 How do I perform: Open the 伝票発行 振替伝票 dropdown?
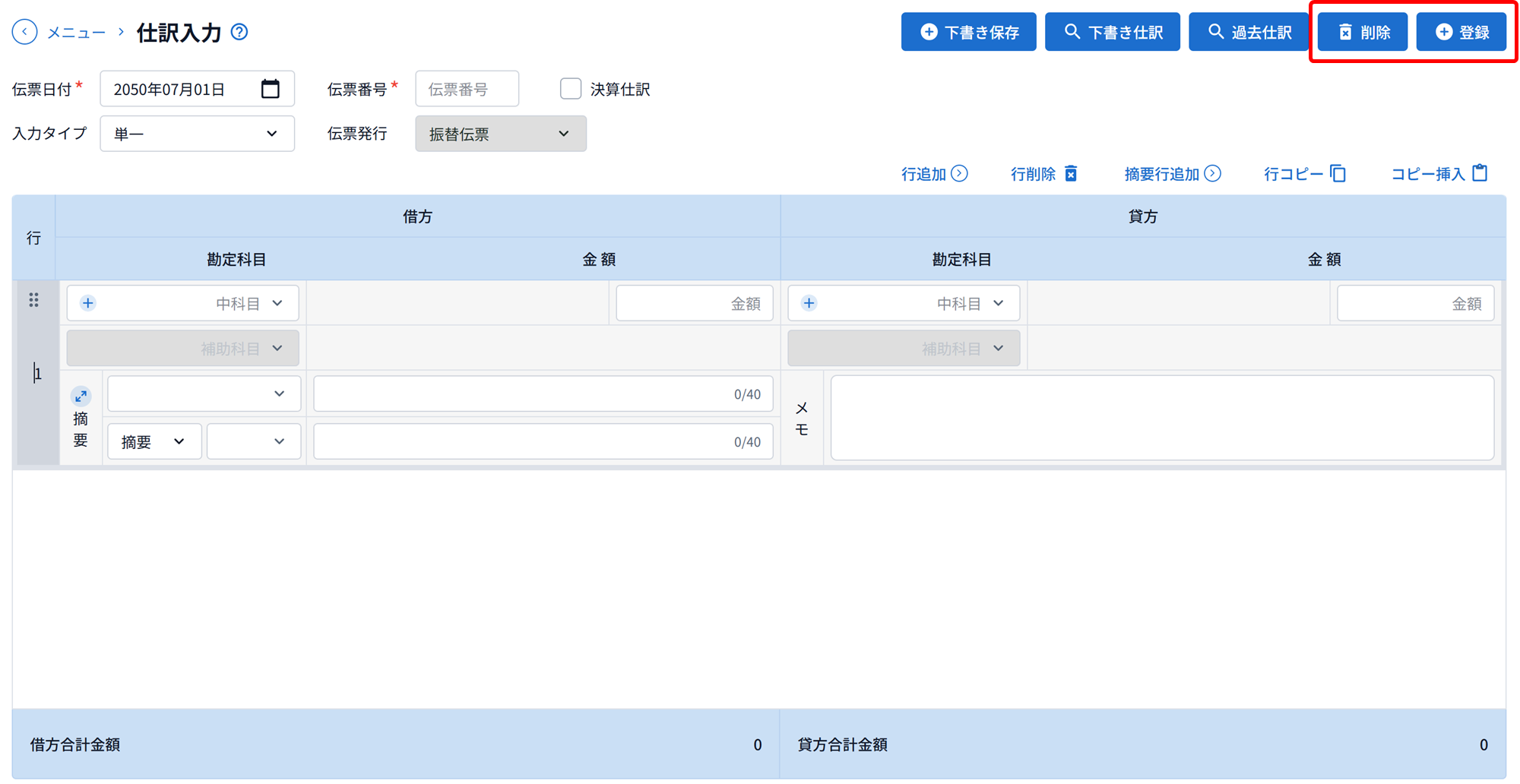[501, 134]
